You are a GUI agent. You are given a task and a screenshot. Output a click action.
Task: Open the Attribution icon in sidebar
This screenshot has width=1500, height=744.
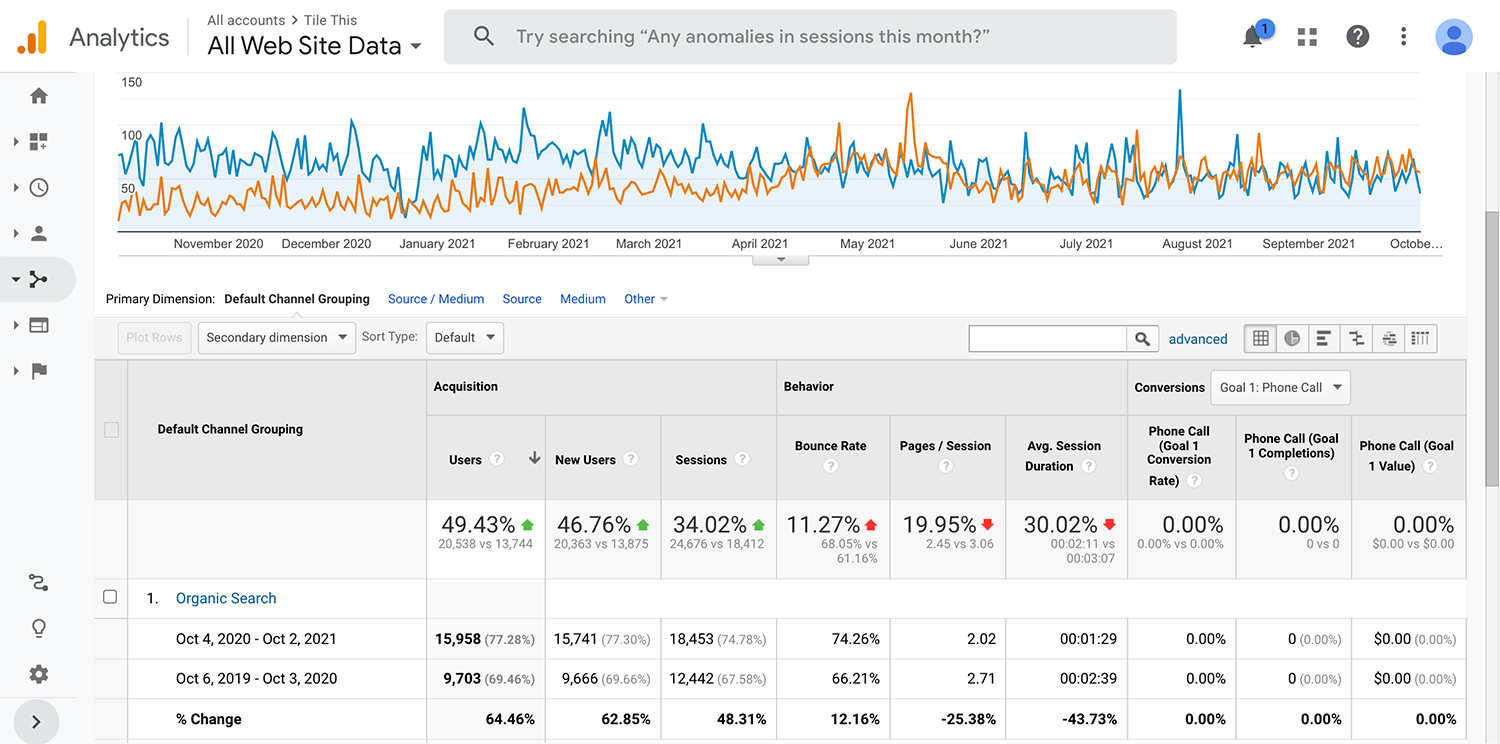pyautogui.click(x=39, y=583)
